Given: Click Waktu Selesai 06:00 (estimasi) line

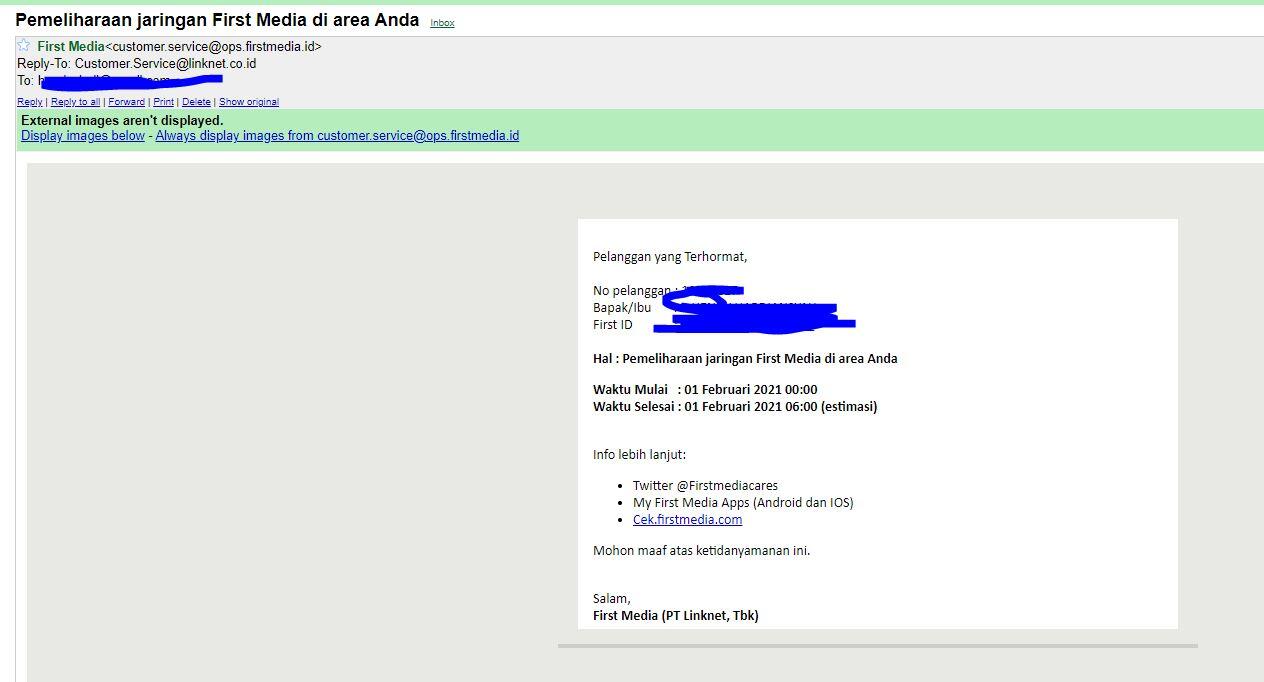Looking at the screenshot, I should coord(735,406).
